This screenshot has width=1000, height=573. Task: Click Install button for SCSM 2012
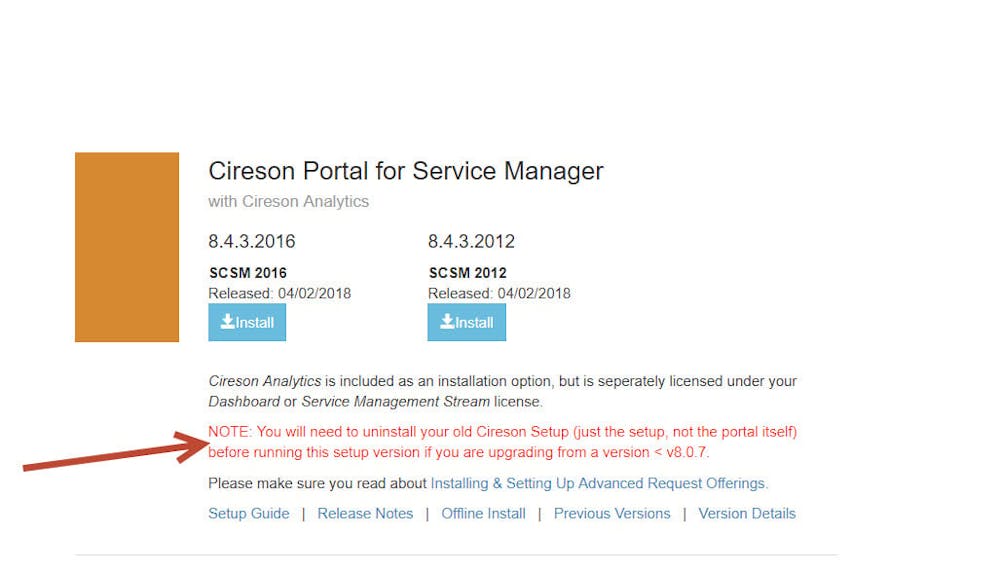[467, 322]
